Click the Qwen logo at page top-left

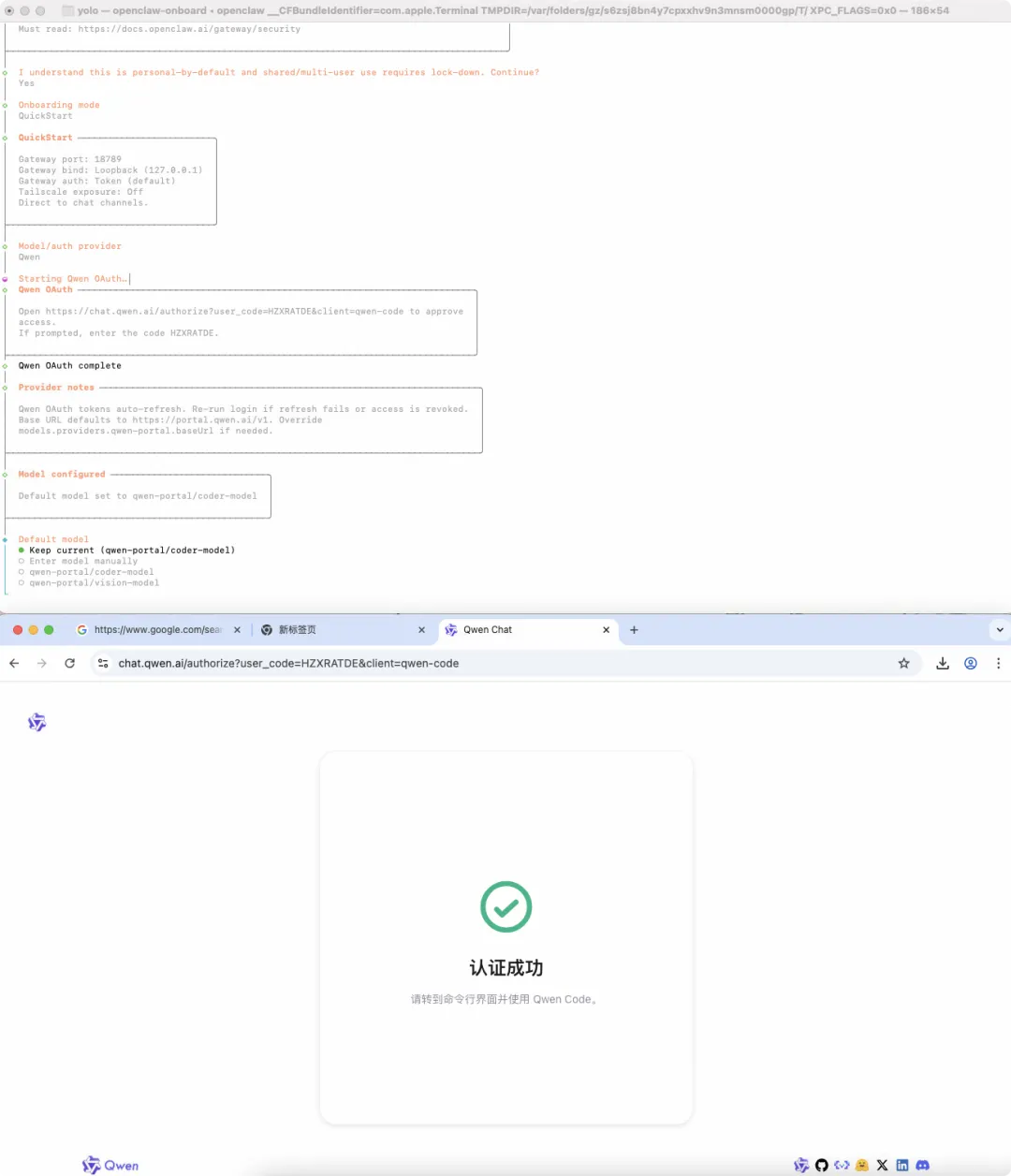(37, 722)
